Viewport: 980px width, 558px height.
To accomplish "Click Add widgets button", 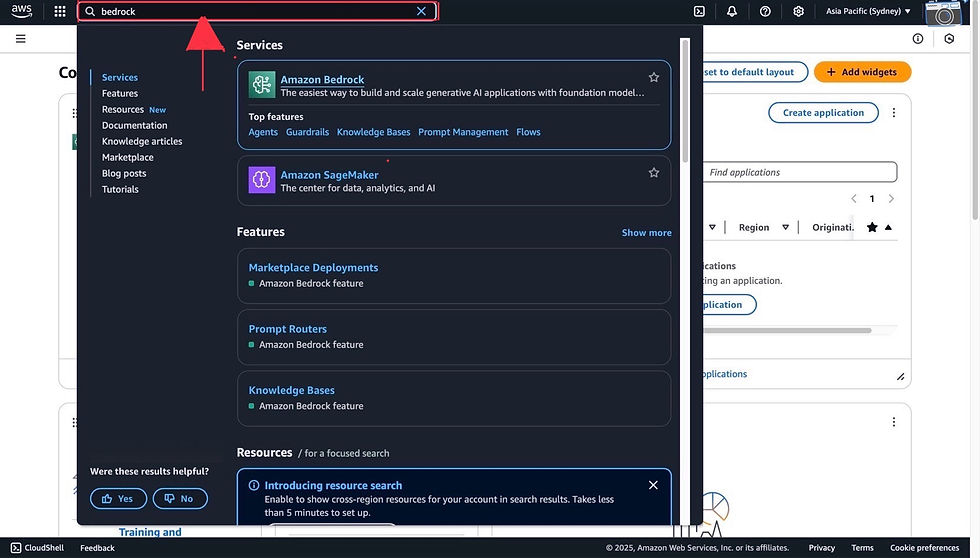I will pyautogui.click(x=862, y=72).
